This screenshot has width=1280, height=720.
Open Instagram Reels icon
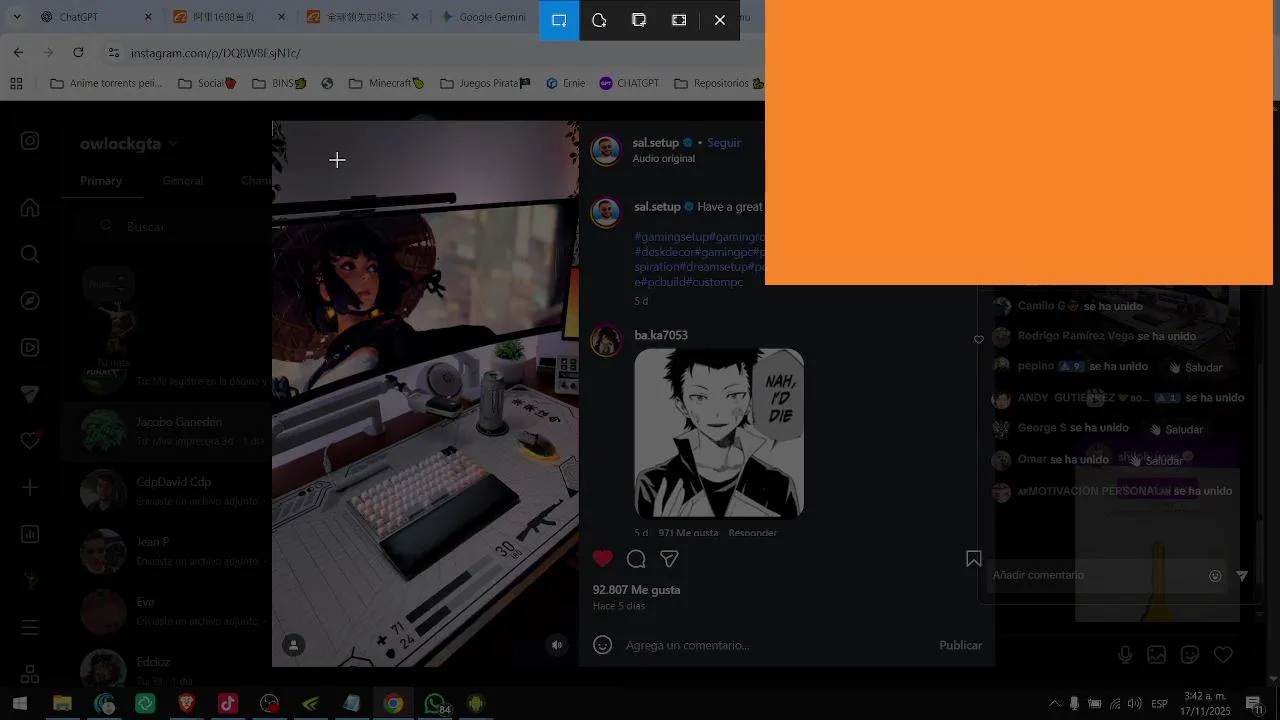pyautogui.click(x=30, y=348)
